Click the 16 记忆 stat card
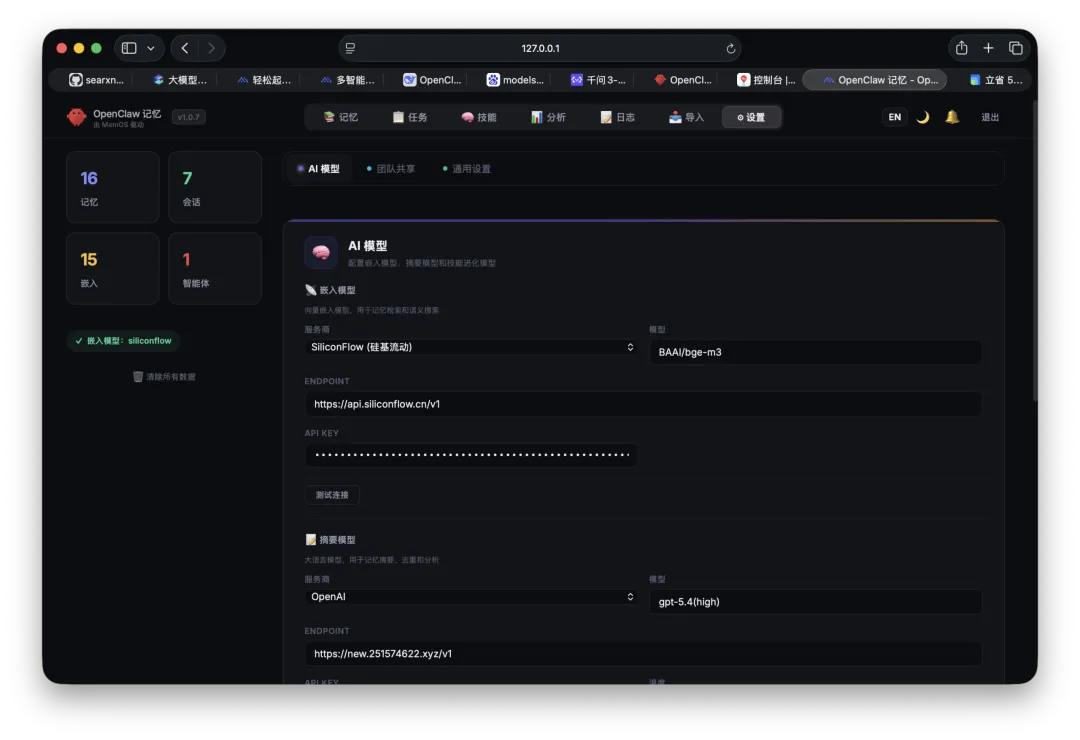This screenshot has height=740, width=1080. click(113, 187)
